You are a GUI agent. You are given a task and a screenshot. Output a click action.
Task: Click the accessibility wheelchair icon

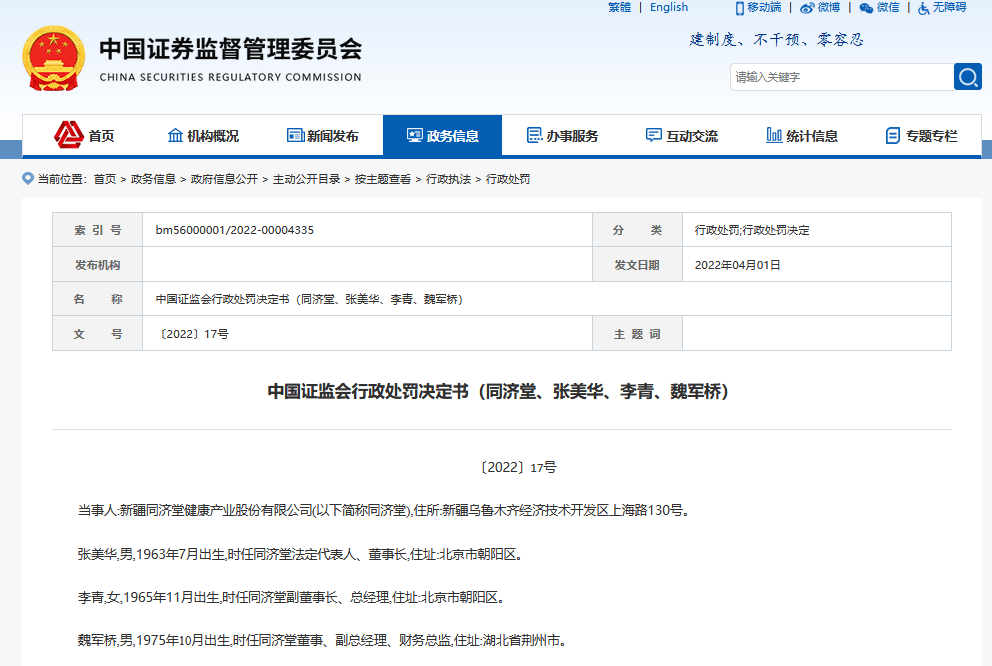pyautogui.click(x=924, y=8)
